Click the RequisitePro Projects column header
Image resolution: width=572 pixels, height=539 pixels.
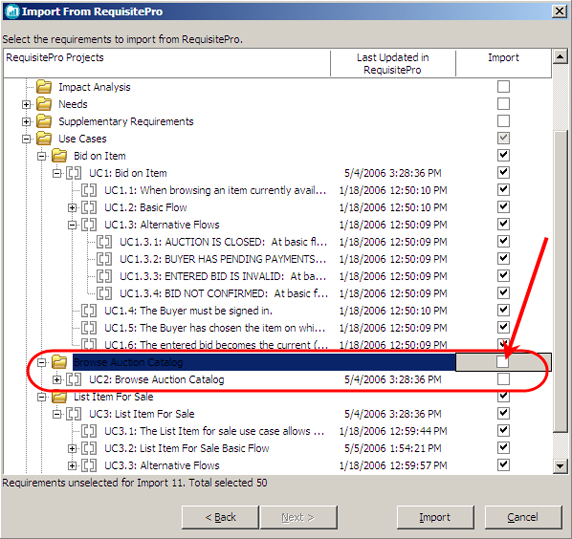[x=167, y=63]
